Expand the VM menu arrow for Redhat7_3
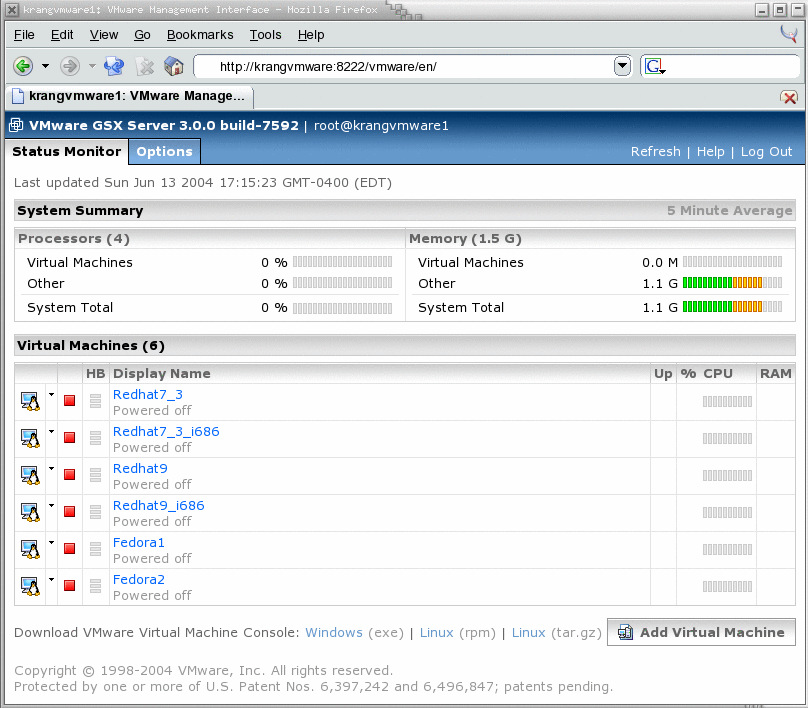The image size is (808, 708). [x=52, y=395]
